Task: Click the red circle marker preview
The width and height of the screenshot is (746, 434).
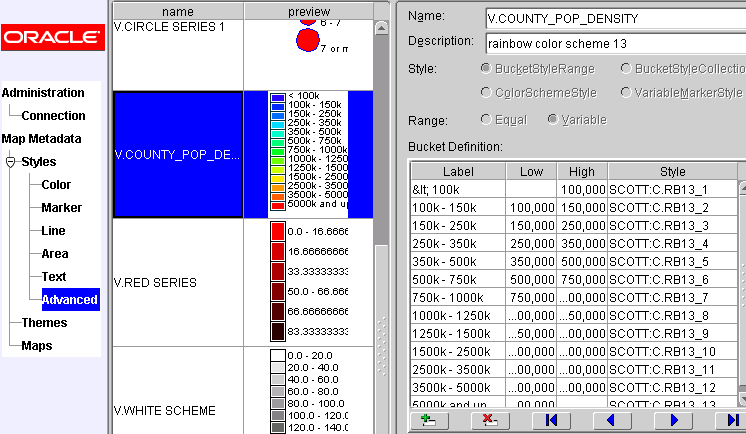Action: click(308, 41)
